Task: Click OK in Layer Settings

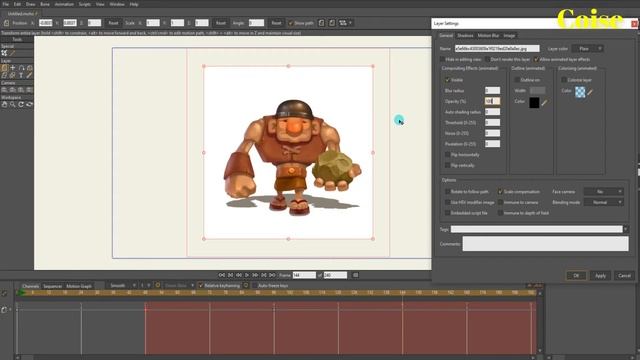Action: 576,276
